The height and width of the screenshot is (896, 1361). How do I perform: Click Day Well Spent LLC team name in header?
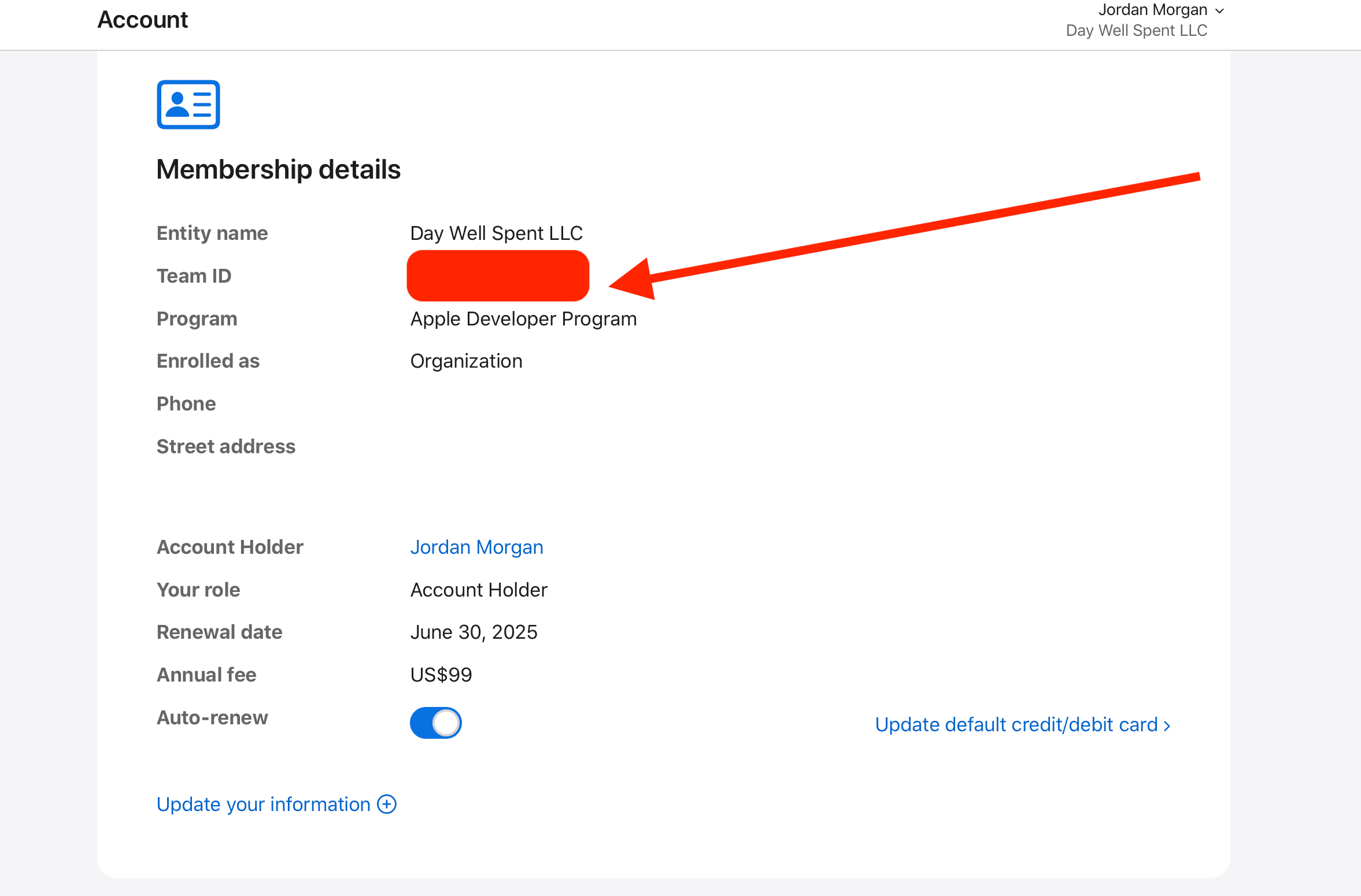pos(1136,31)
